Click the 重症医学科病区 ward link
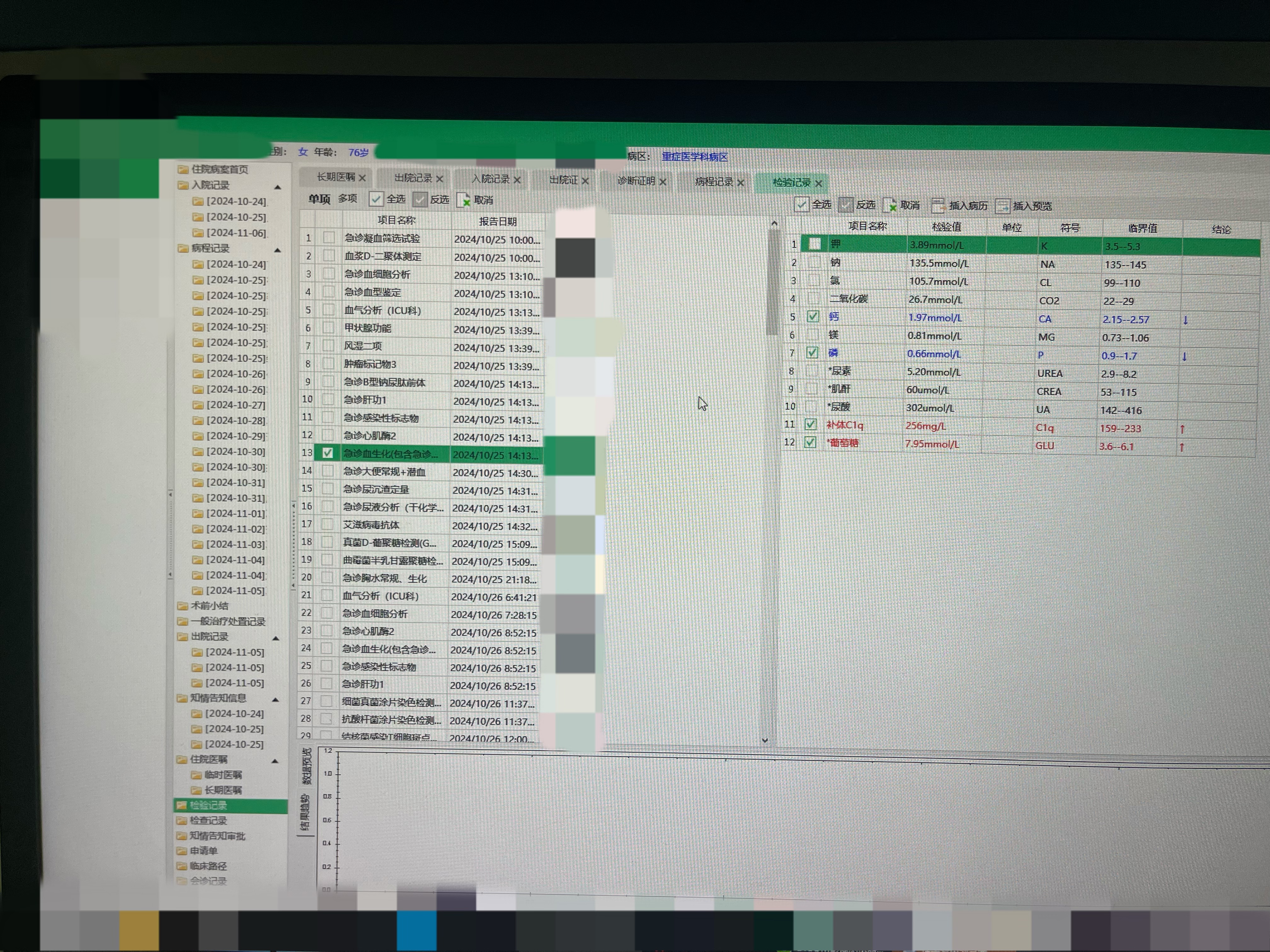This screenshot has height=952, width=1270. pyautogui.click(x=695, y=157)
